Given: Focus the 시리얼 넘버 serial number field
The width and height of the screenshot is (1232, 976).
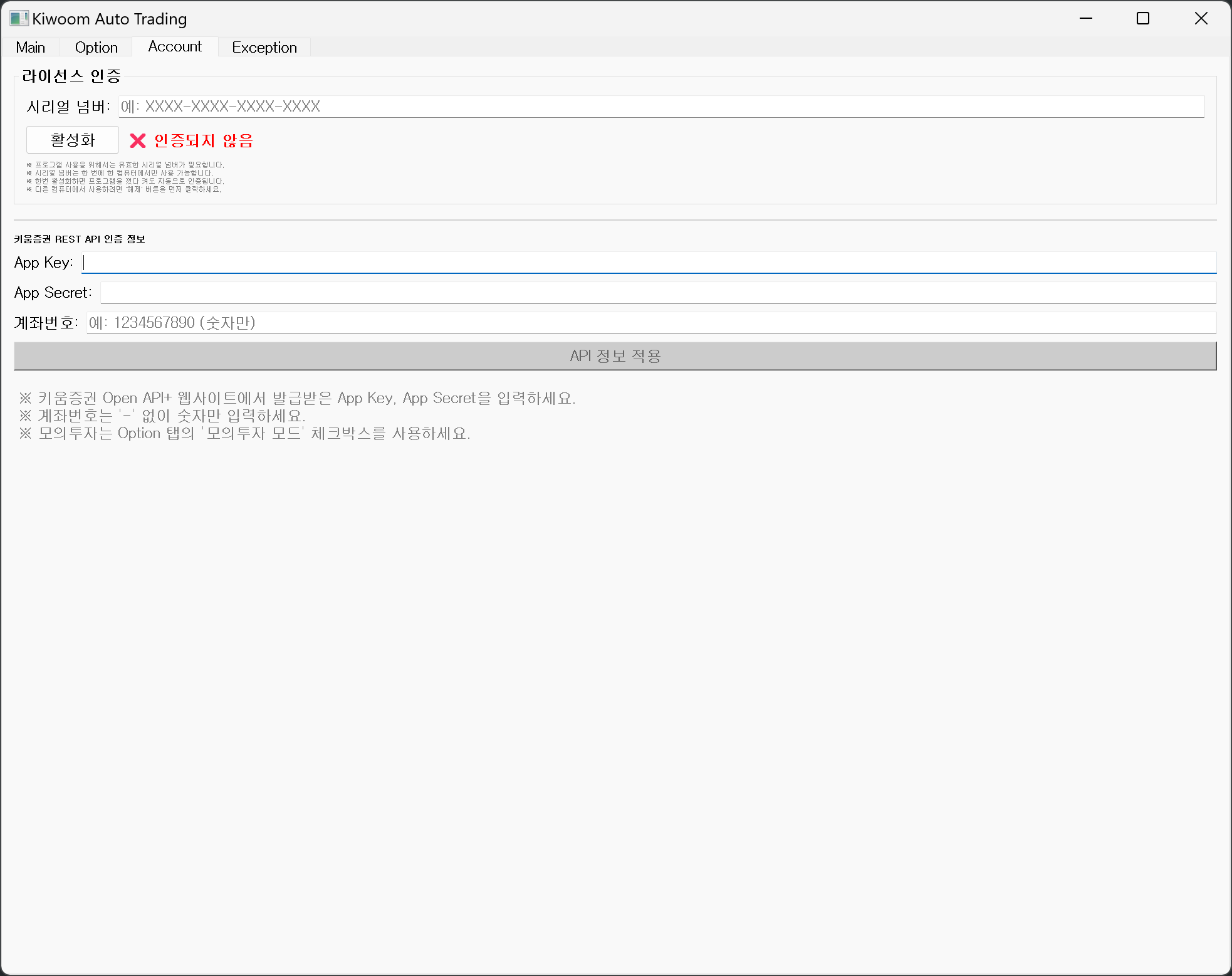Looking at the screenshot, I should [661, 107].
